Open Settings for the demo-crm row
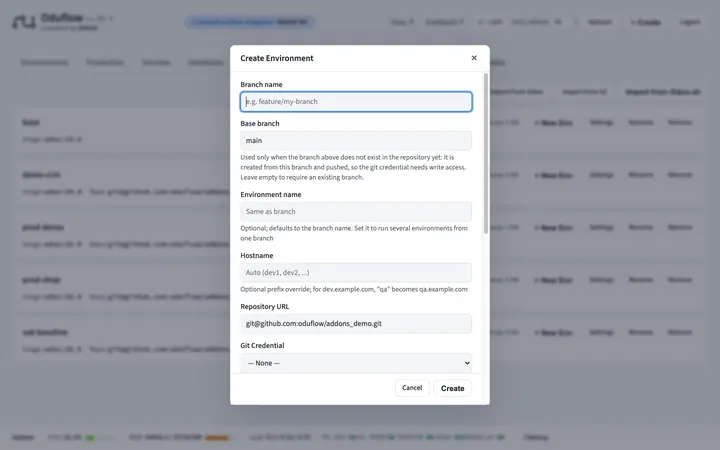The image size is (720, 450). 602,175
